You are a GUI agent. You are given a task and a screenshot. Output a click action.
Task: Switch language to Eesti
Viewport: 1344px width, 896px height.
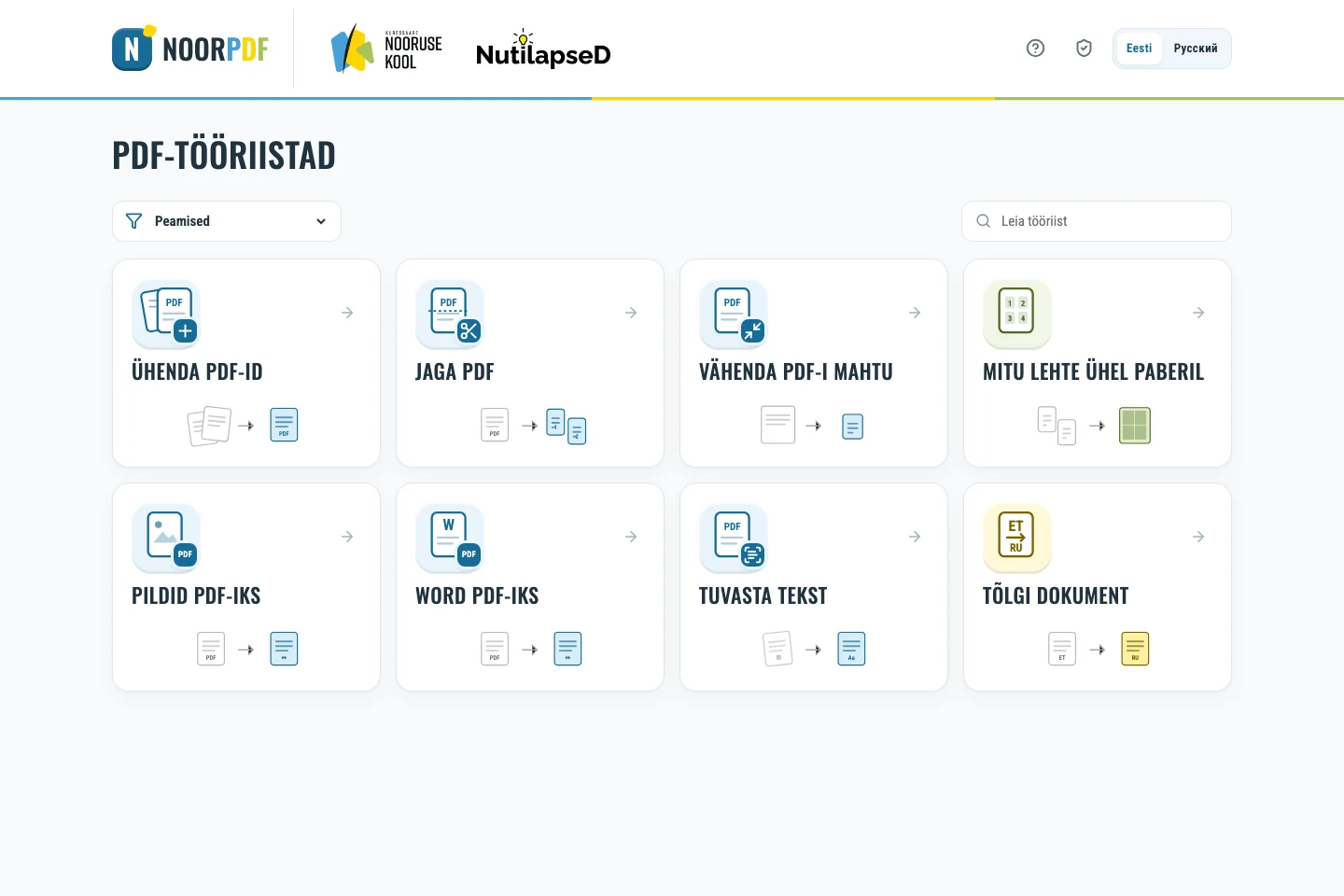(x=1139, y=49)
